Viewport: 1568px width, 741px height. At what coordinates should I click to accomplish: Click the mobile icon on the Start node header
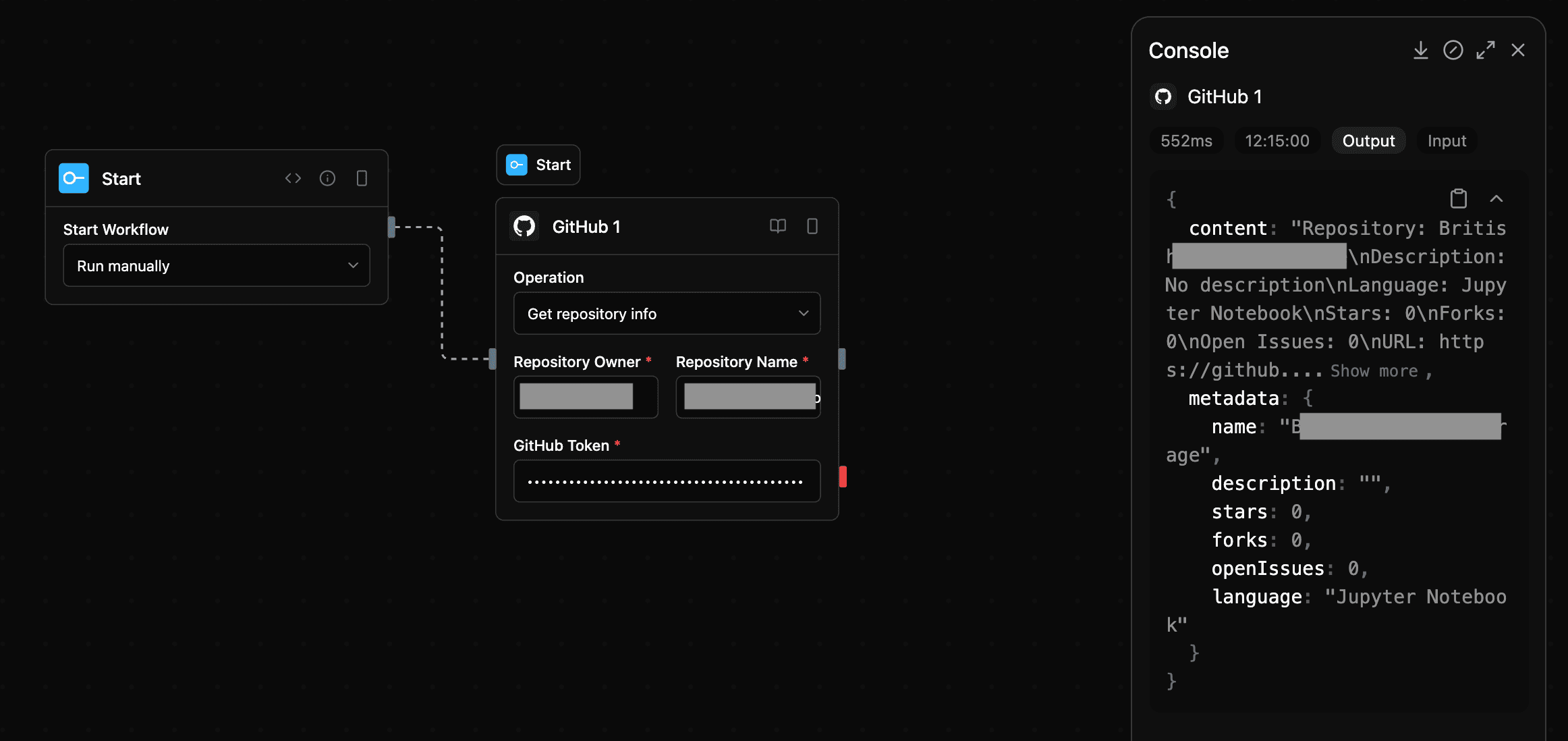(x=362, y=178)
